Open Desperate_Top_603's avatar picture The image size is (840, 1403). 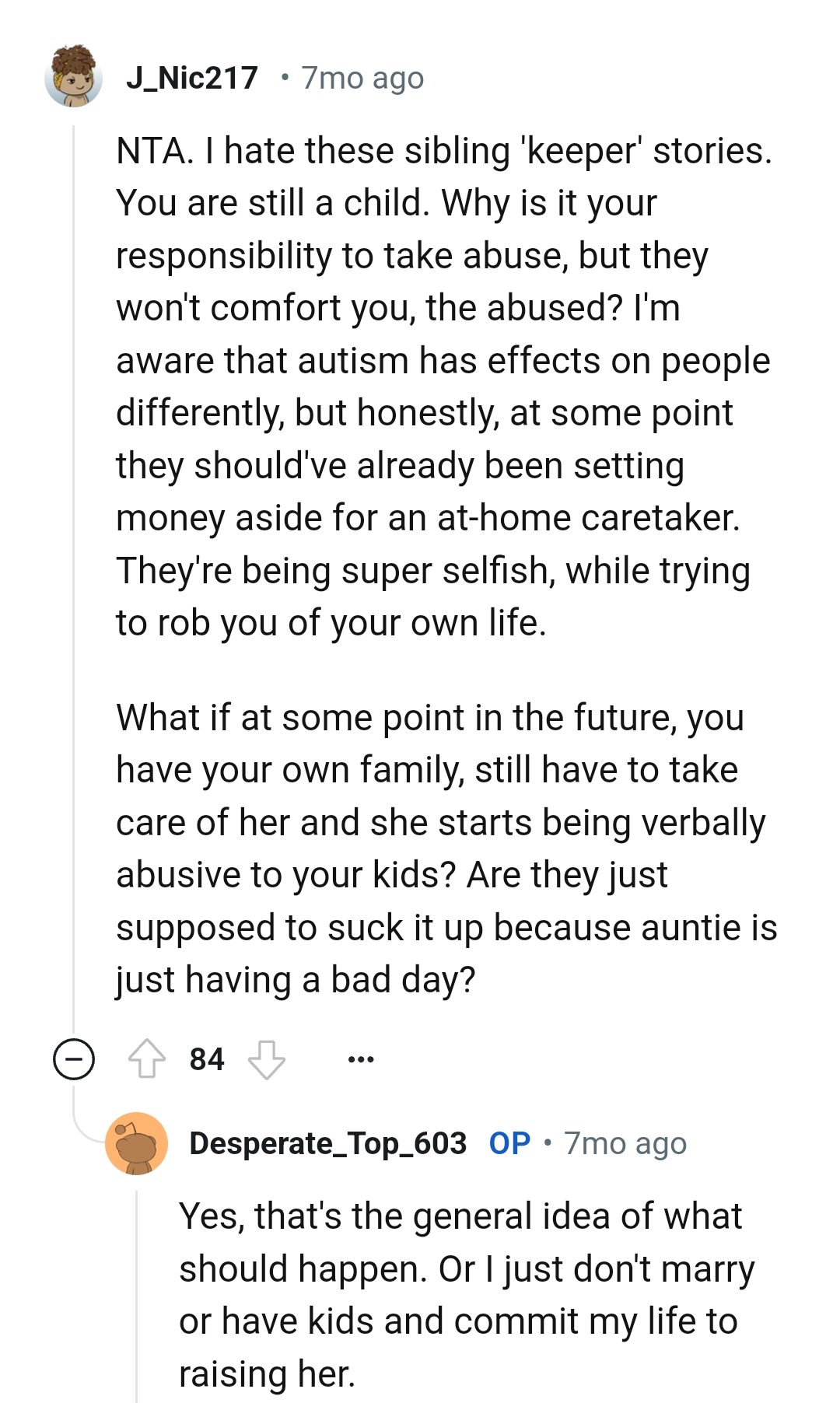[137, 1143]
